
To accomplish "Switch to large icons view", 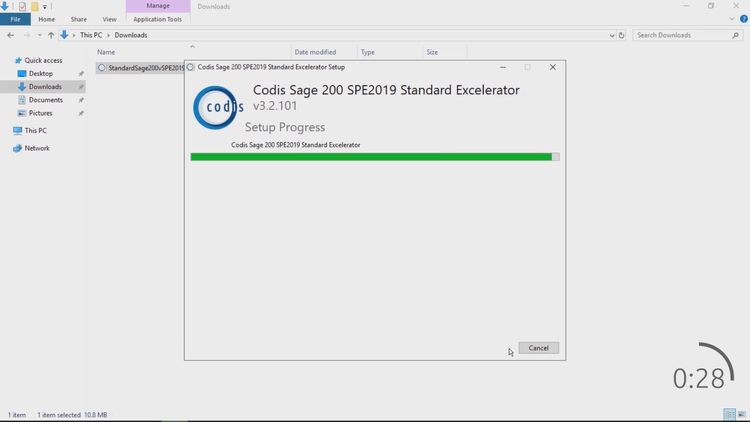I will coord(741,414).
